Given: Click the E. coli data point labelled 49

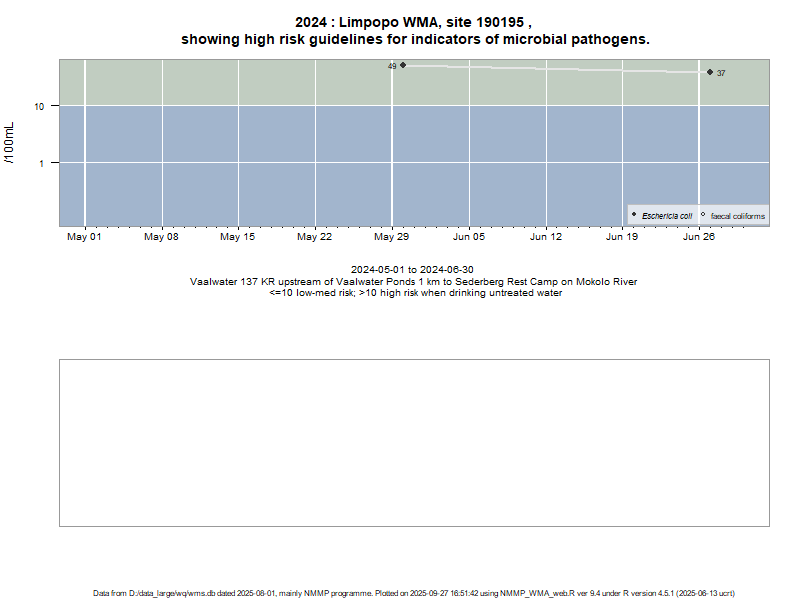Looking at the screenshot, I should pyautogui.click(x=403, y=65).
